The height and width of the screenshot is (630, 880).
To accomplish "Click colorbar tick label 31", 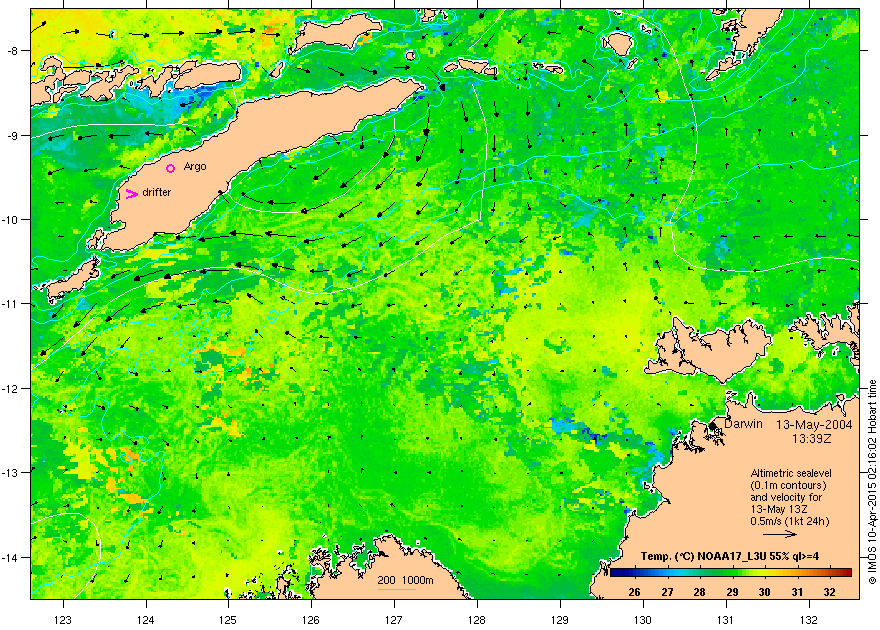I will [797, 592].
